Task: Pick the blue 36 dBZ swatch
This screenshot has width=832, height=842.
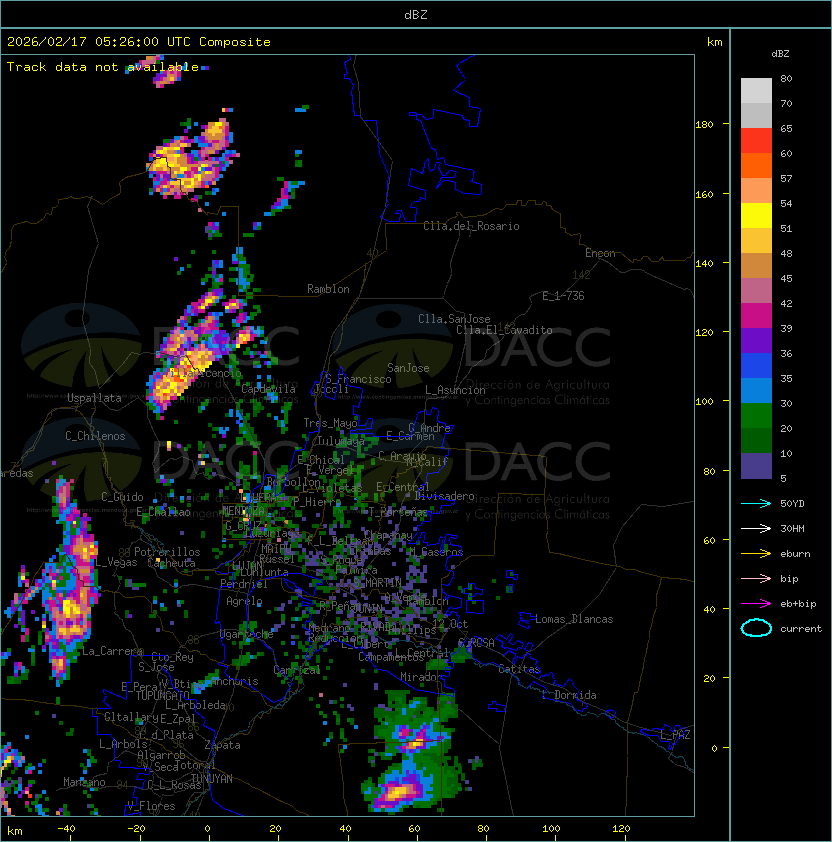Action: click(756, 366)
